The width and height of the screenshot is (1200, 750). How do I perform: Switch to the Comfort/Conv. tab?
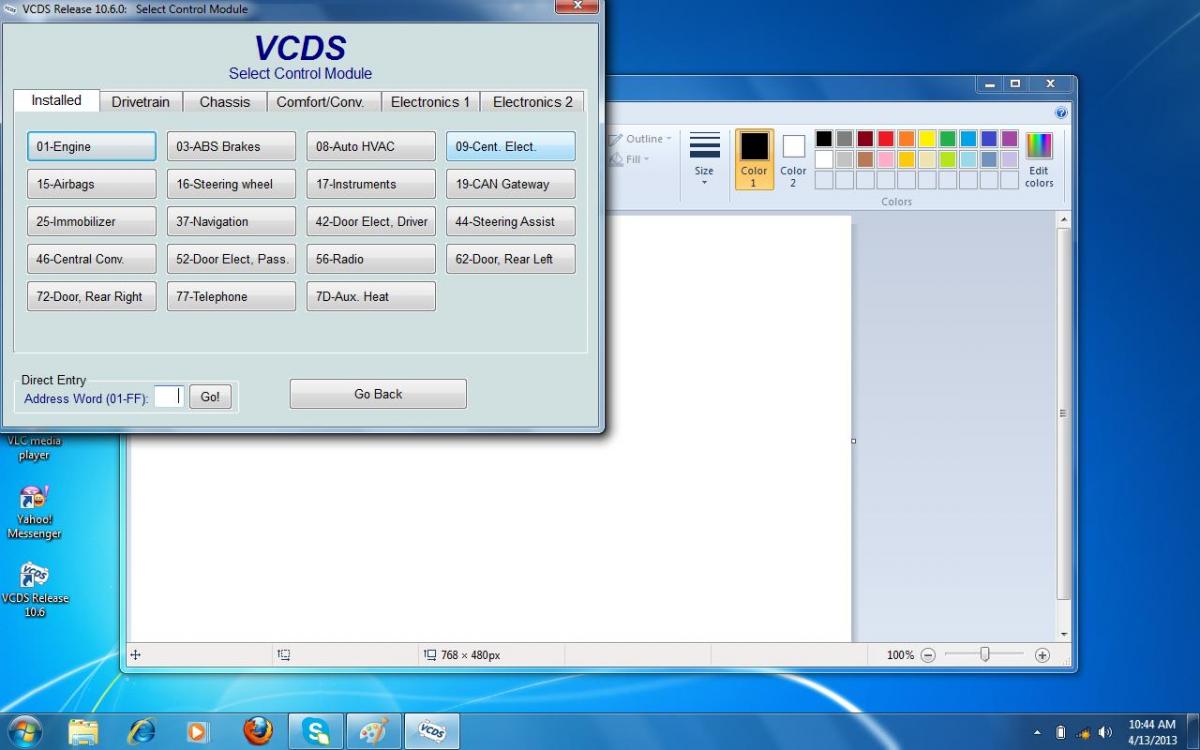point(324,102)
